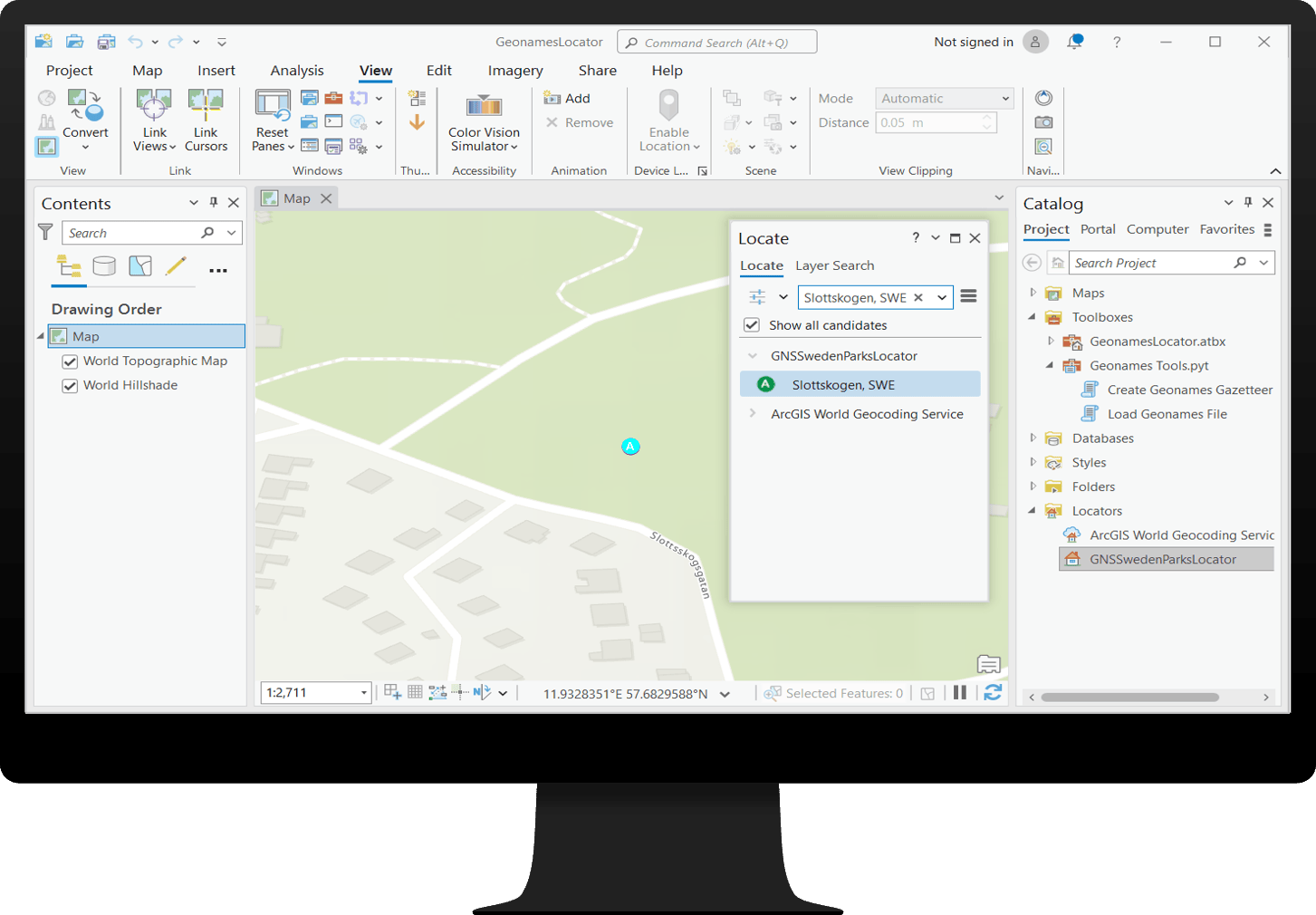Screen dimensions: 1316x915
Task: Click the notifications bell icon
Action: click(1075, 42)
